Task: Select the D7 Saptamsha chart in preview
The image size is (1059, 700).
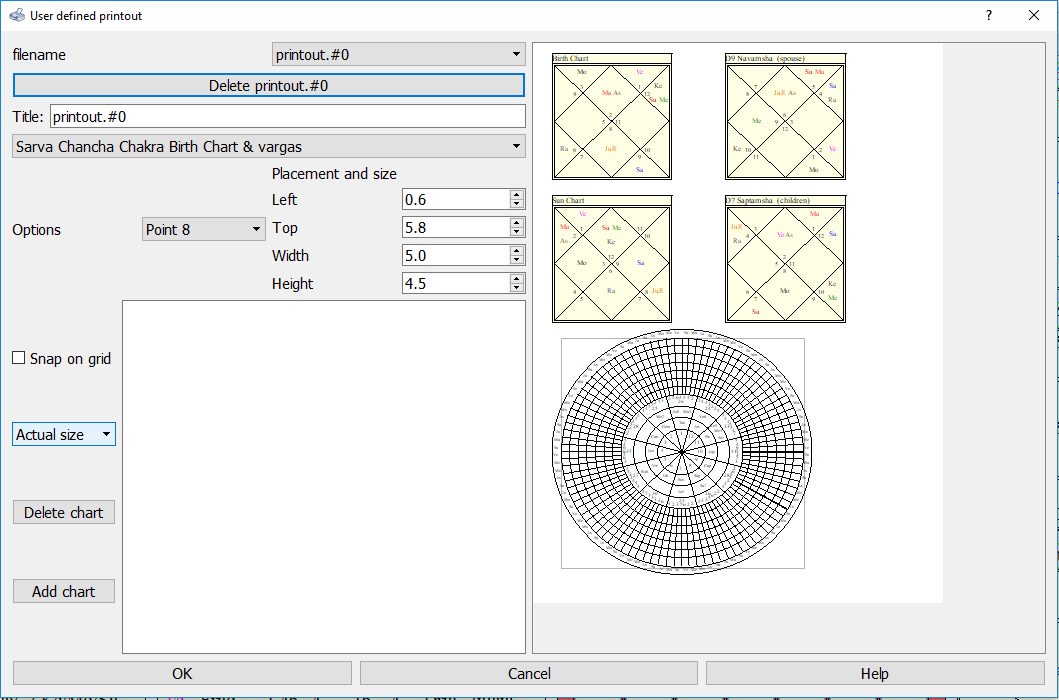Action: pos(785,259)
